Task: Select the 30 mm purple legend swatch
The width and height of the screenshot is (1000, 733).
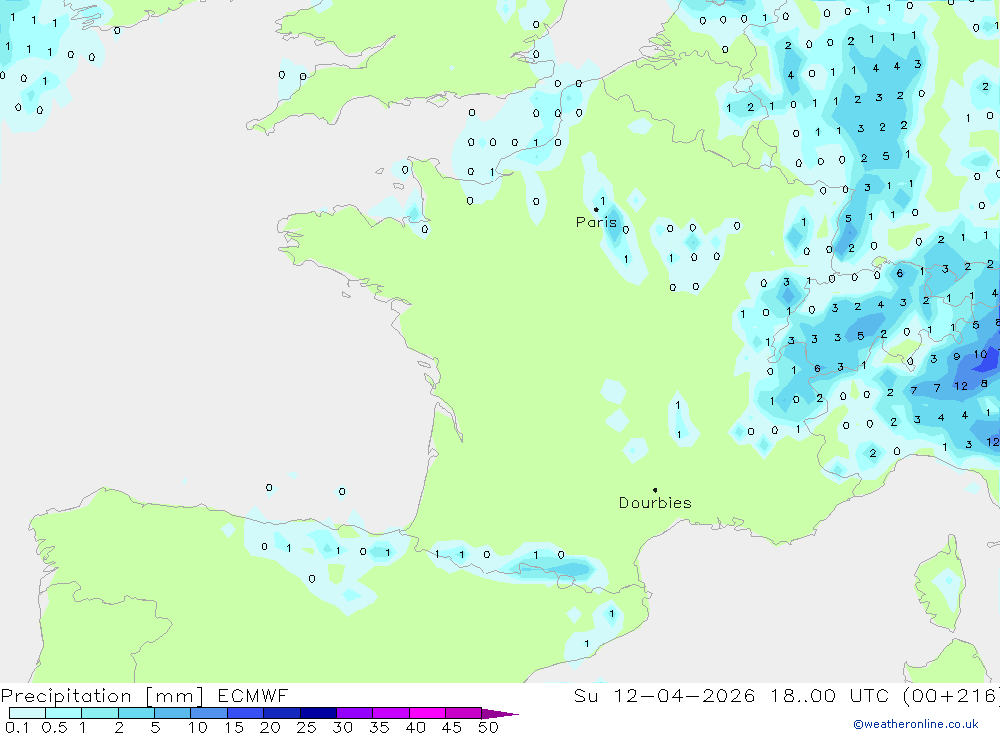Action: (x=354, y=713)
